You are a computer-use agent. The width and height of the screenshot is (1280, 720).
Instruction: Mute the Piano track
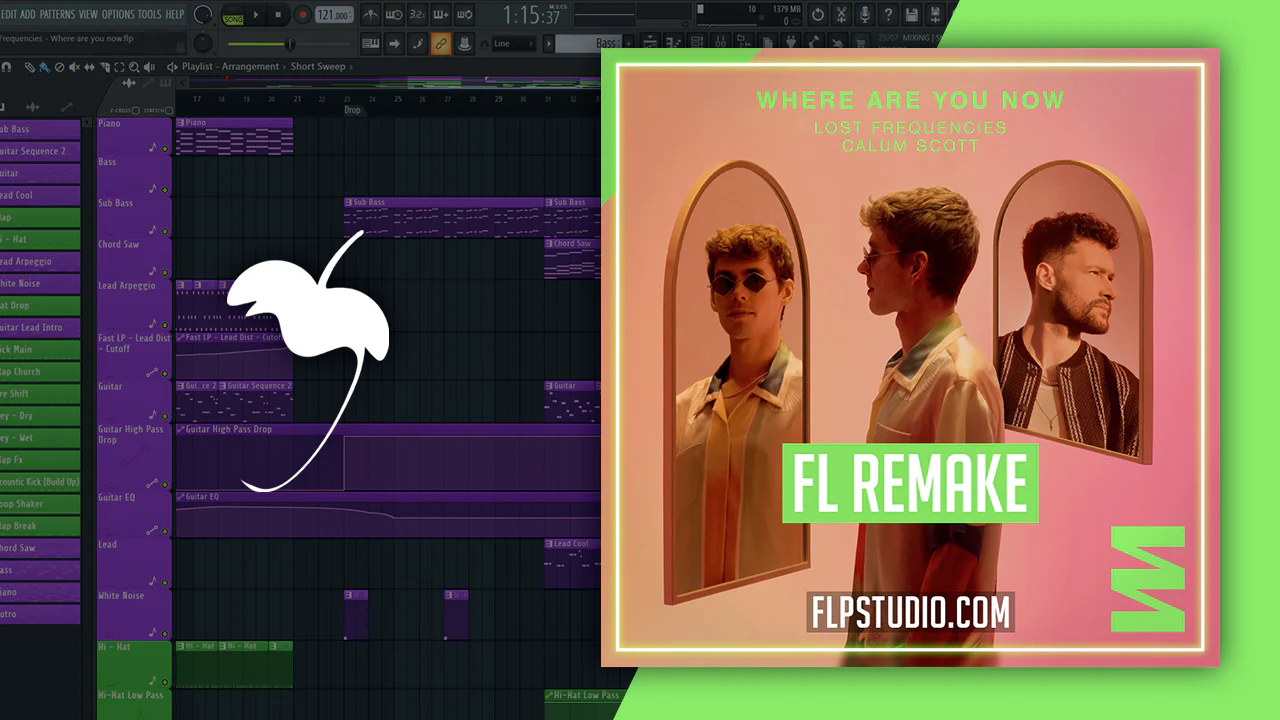165,149
